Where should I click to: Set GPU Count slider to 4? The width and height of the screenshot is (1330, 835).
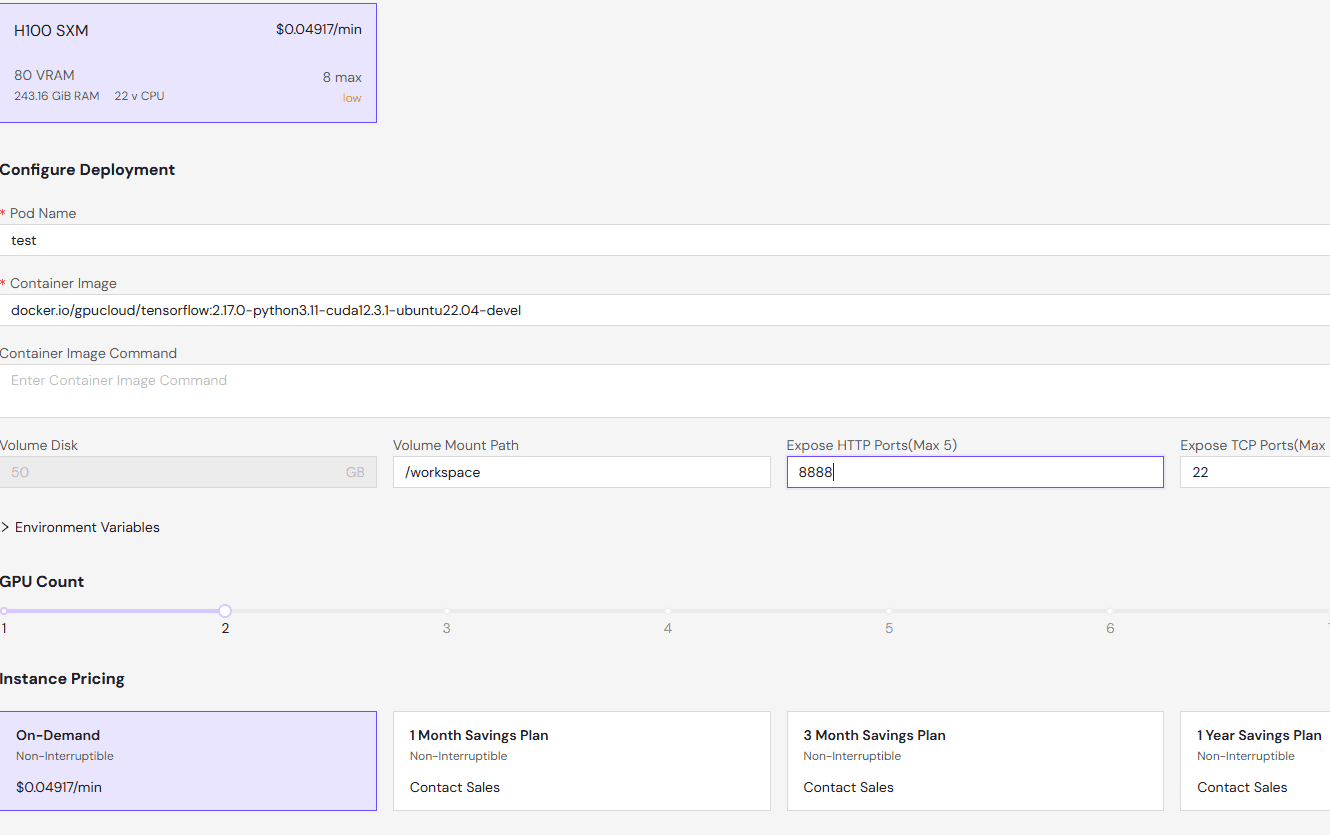(x=667, y=611)
